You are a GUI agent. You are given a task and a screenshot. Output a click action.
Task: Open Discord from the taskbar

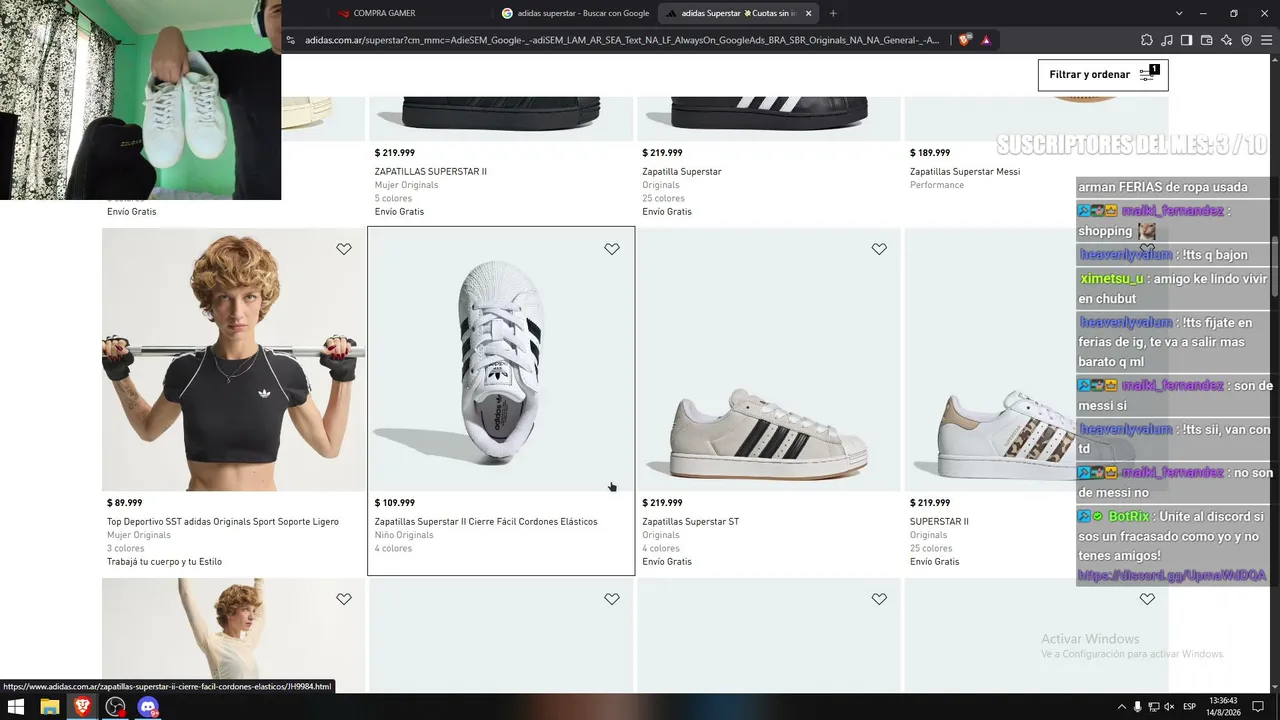[148, 707]
